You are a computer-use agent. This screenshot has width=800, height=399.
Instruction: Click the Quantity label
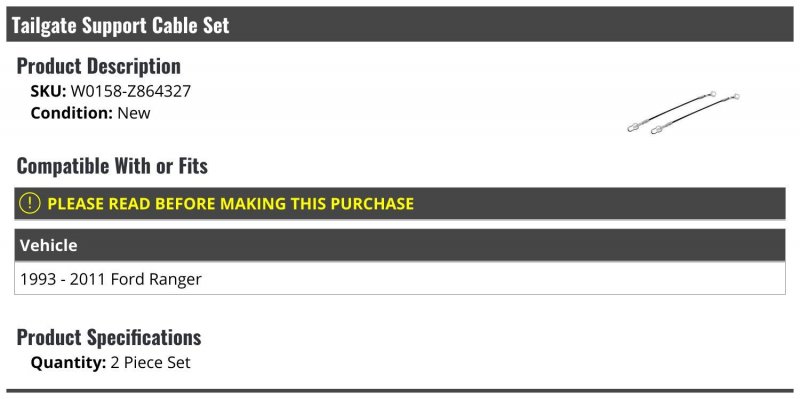(68, 363)
